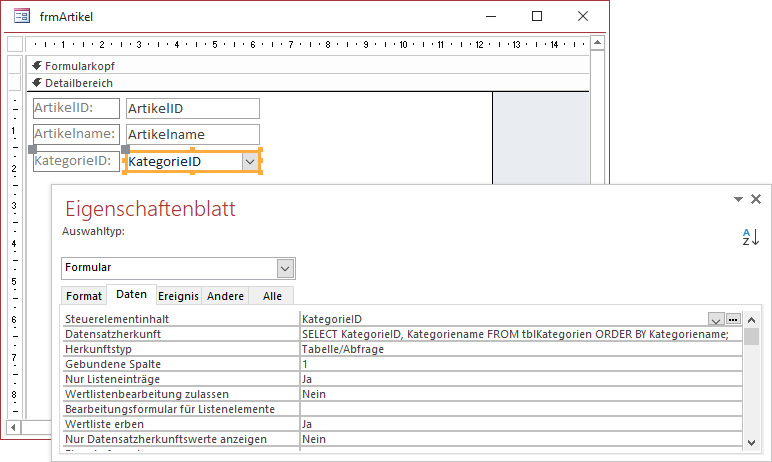Click the form window vertical scroll up arrow
This screenshot has height=462, width=772.
(x=597, y=43)
